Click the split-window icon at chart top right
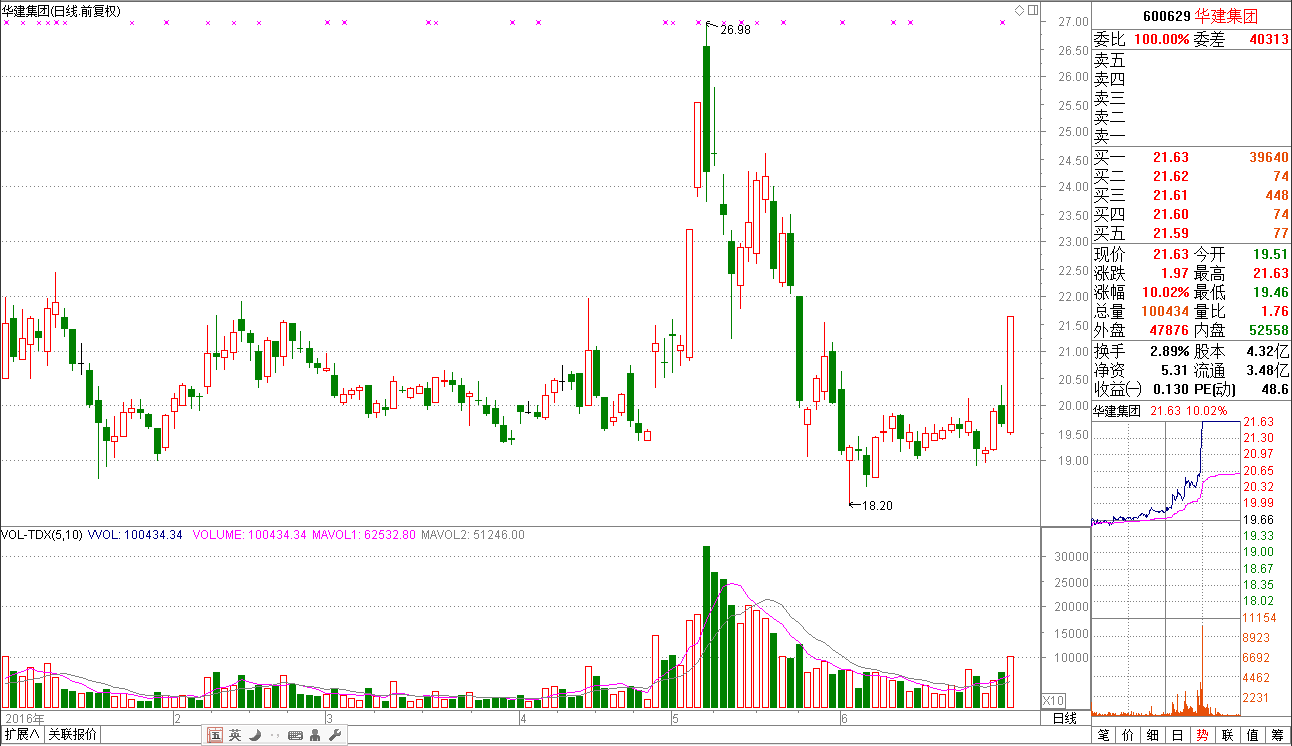The image size is (1292, 746). (x=1032, y=10)
